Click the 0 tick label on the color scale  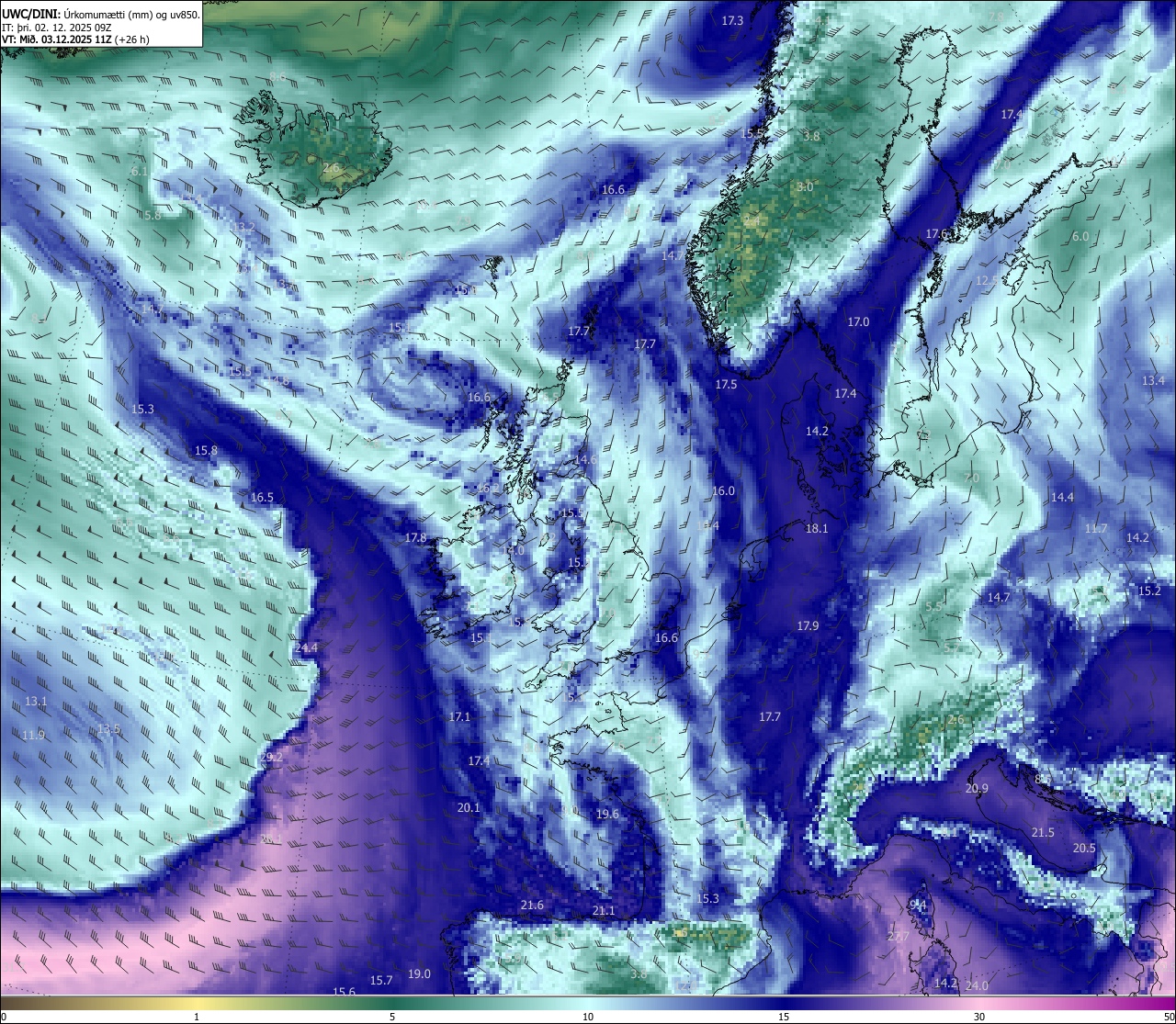pos(4,1017)
